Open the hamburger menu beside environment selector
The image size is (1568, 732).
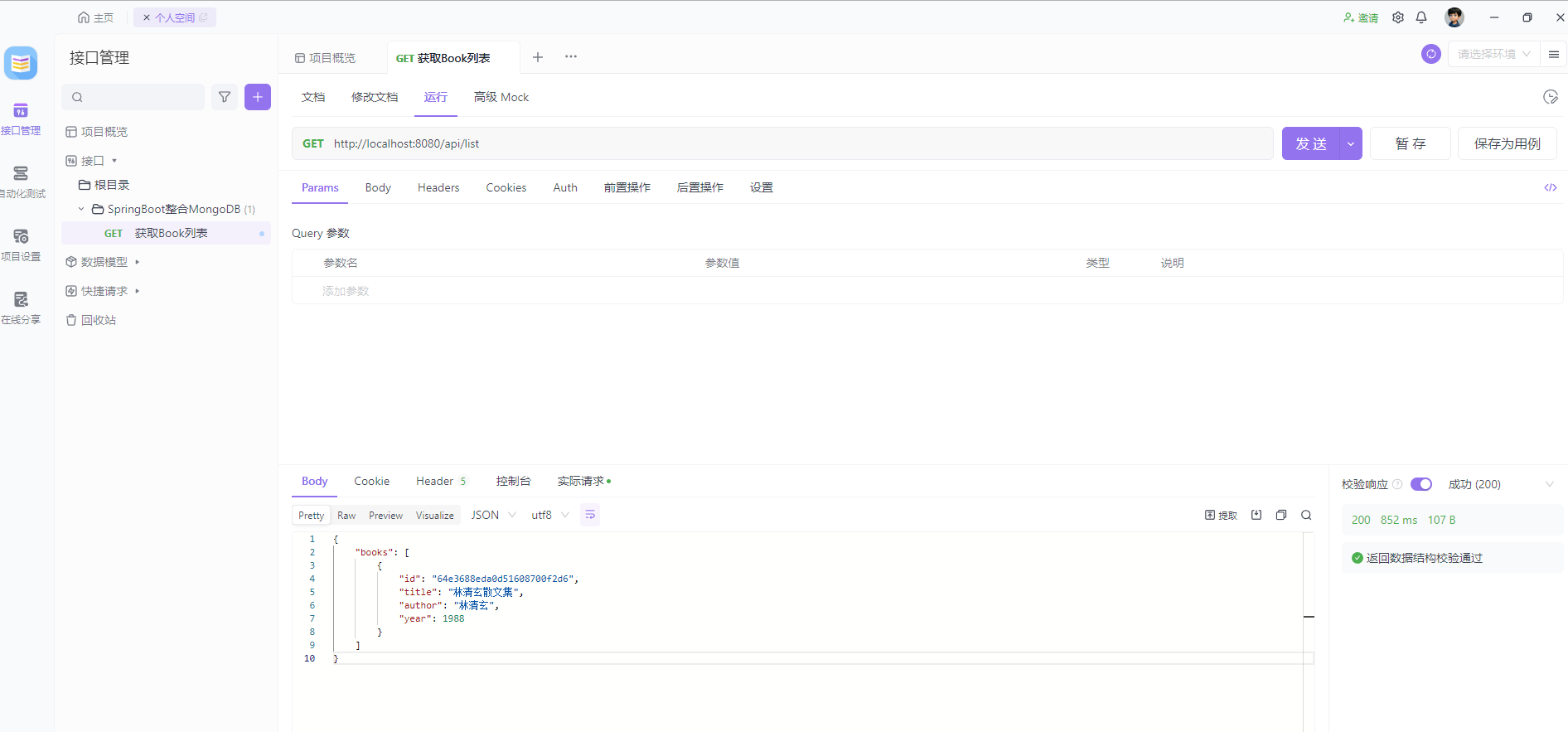[1554, 54]
